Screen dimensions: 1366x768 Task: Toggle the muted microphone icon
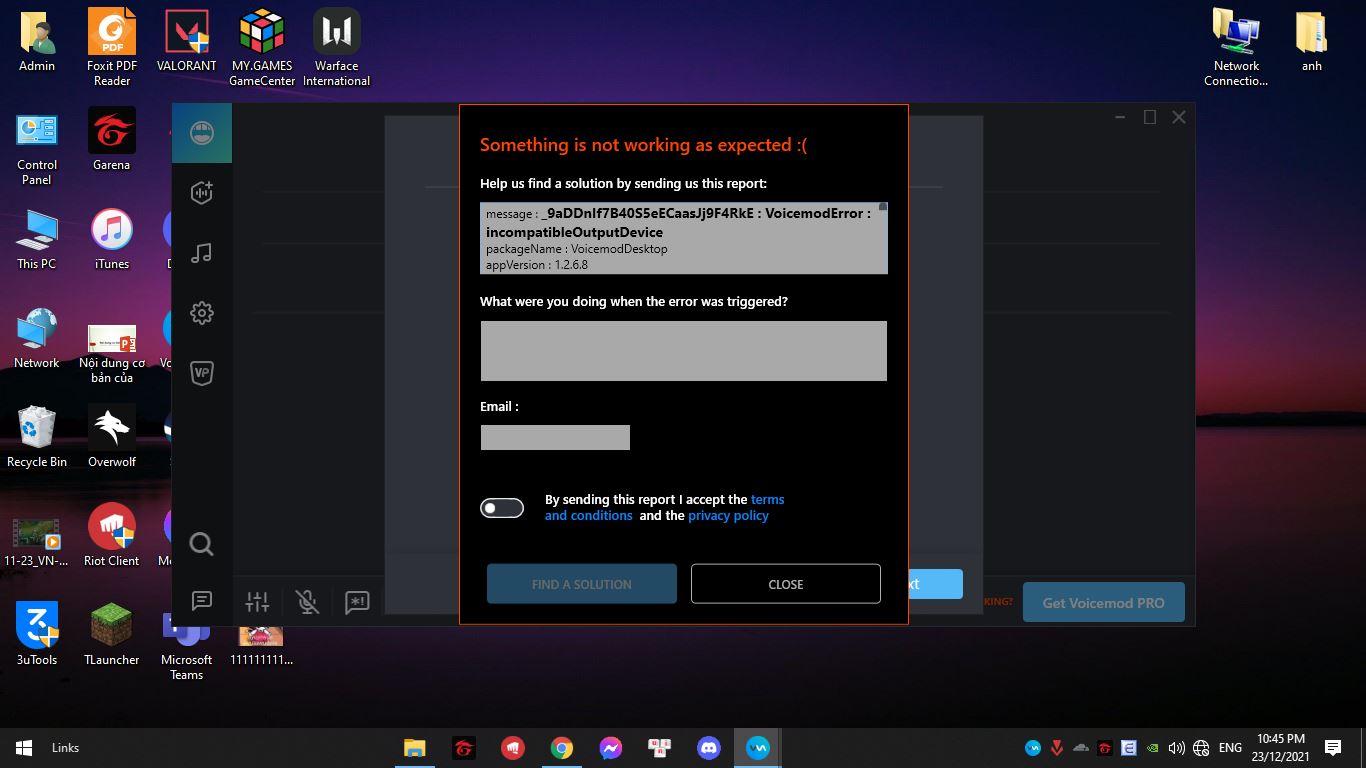tap(308, 601)
